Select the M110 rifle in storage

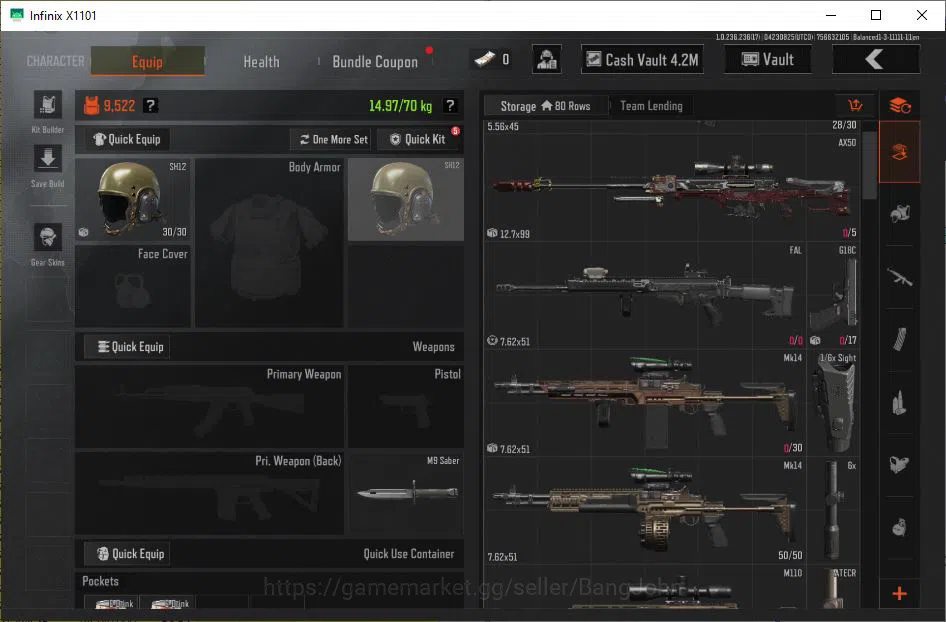(645, 588)
